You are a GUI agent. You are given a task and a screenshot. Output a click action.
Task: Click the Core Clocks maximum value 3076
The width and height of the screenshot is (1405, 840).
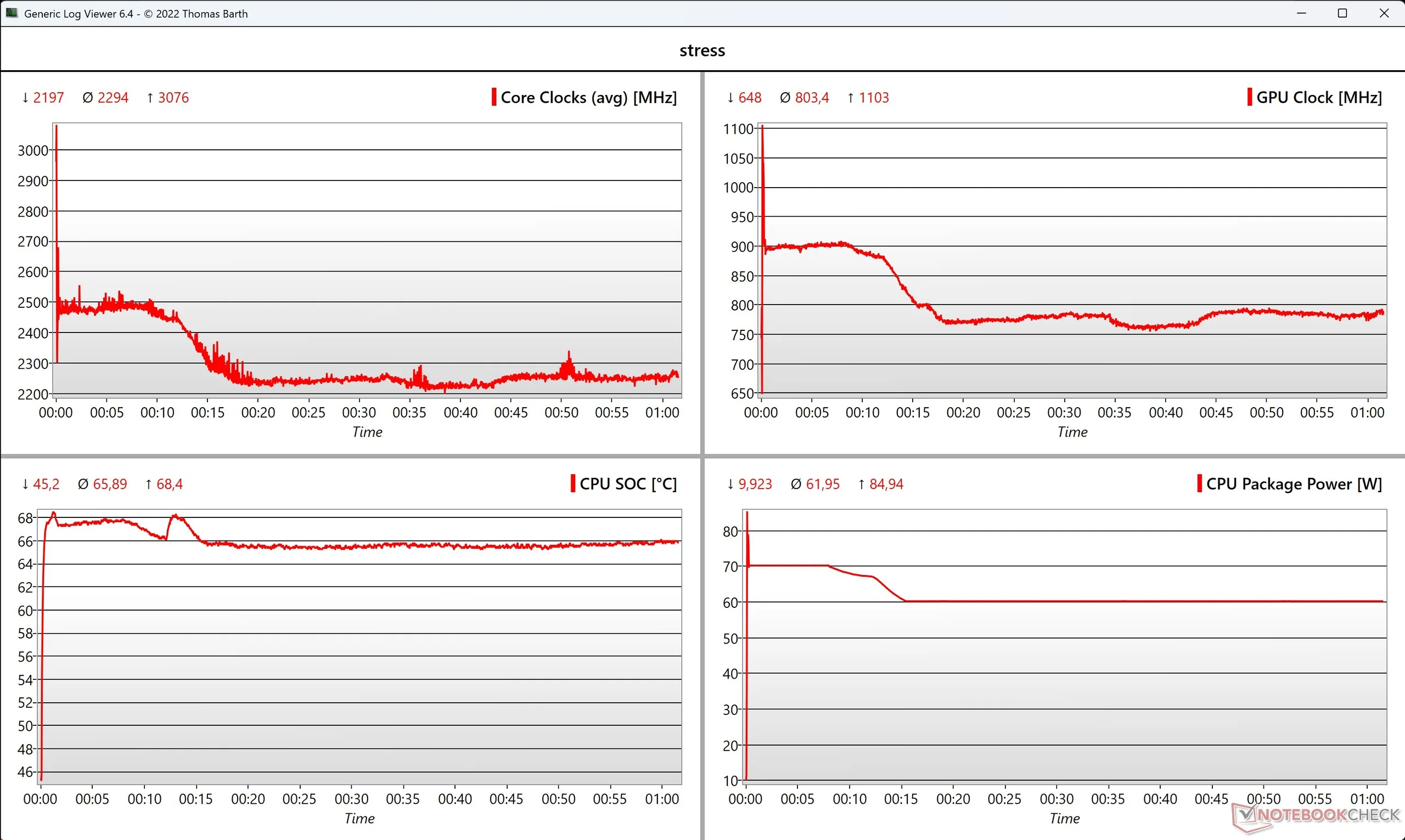click(173, 98)
